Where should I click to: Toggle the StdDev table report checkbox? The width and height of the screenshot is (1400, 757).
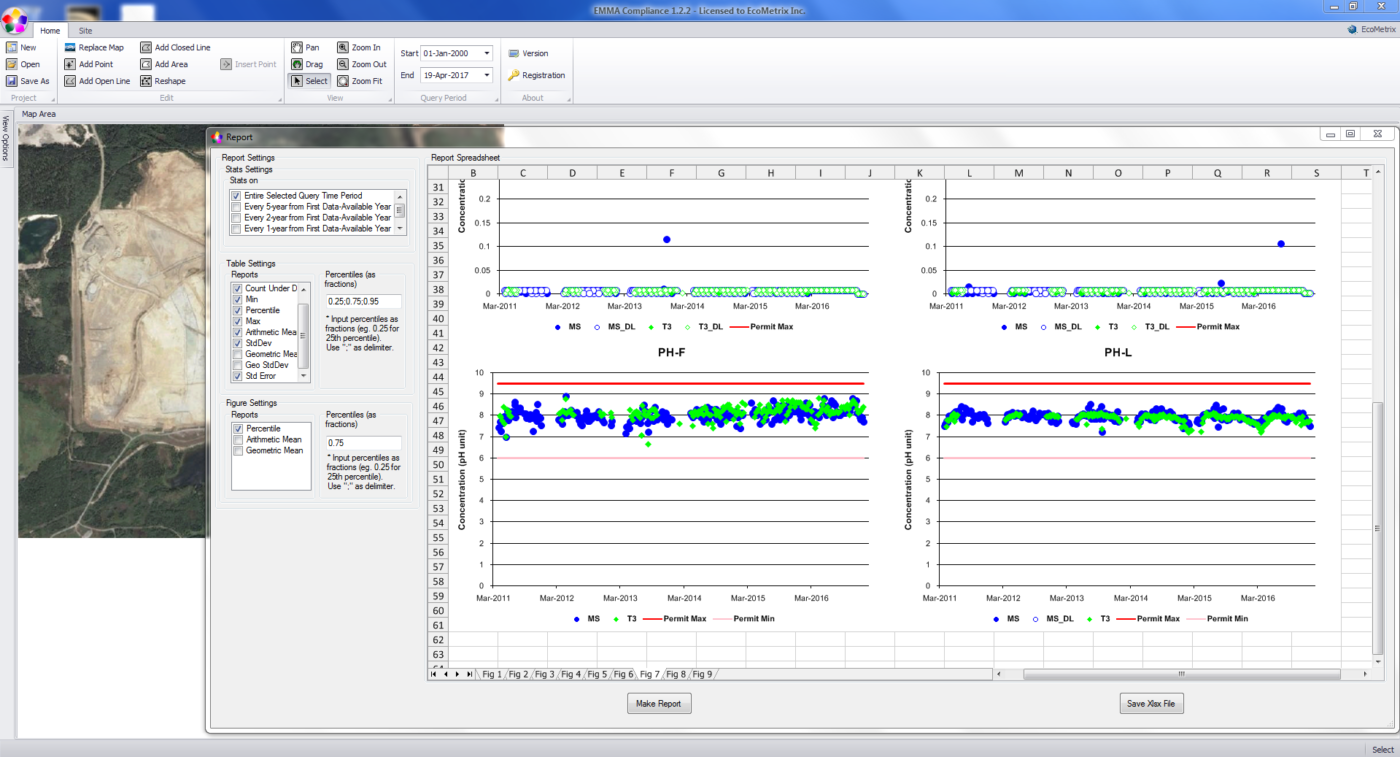tap(237, 343)
